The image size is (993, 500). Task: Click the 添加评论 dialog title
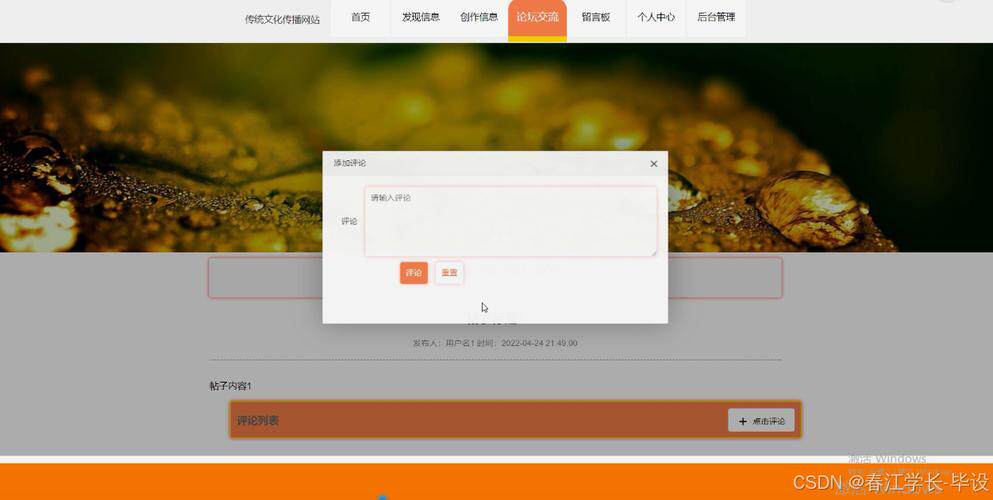pyautogui.click(x=350, y=163)
